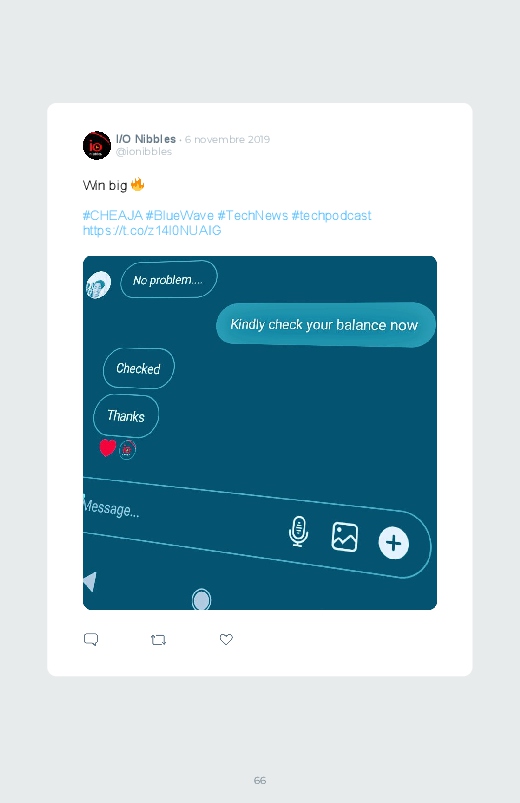Click the 'Kindly check your balance now' bubble

click(326, 325)
